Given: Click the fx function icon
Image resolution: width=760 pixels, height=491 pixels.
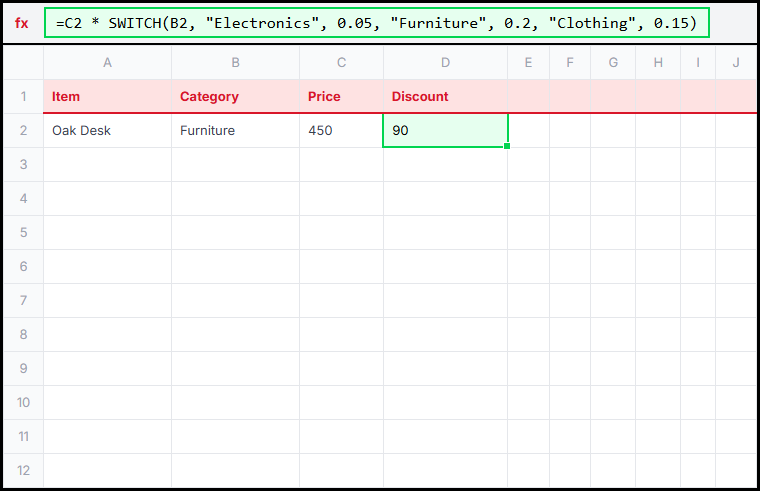Looking at the screenshot, I should (x=22, y=23).
